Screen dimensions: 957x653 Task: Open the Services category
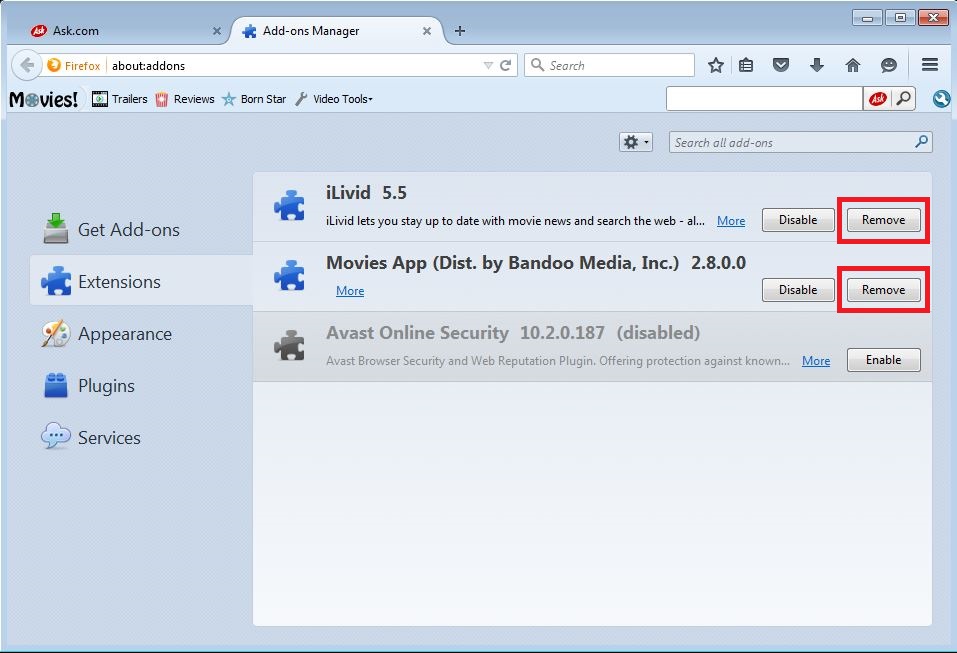(142, 438)
